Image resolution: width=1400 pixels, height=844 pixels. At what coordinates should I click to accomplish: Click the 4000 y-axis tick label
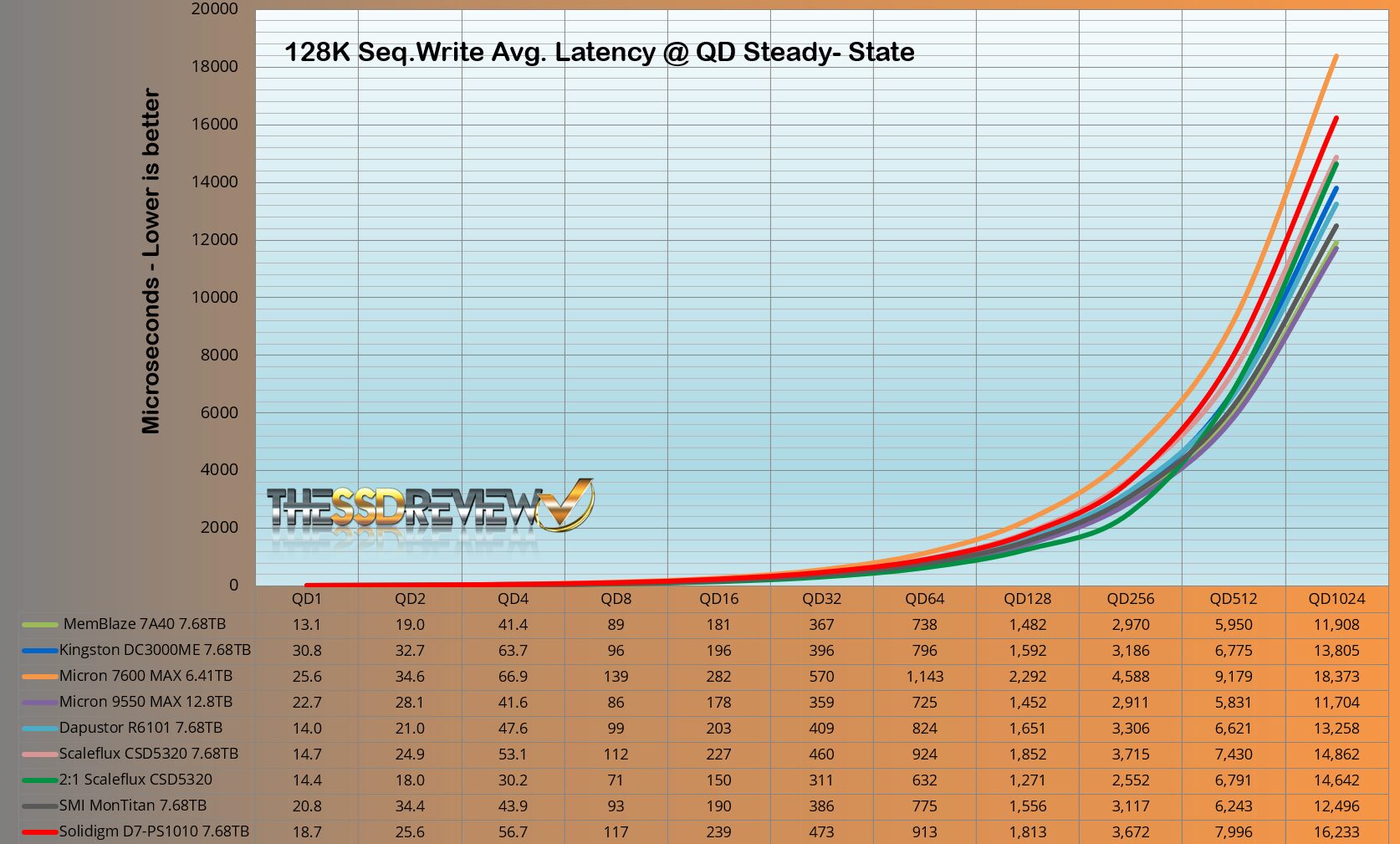click(219, 469)
